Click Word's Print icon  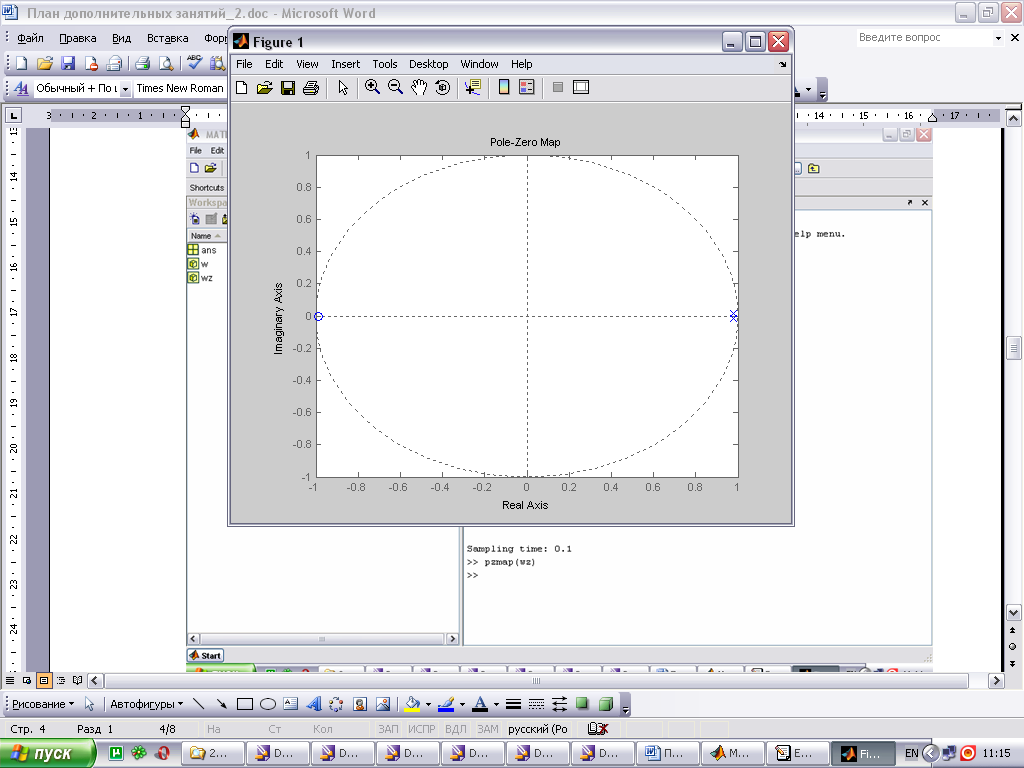pyautogui.click(x=142, y=63)
